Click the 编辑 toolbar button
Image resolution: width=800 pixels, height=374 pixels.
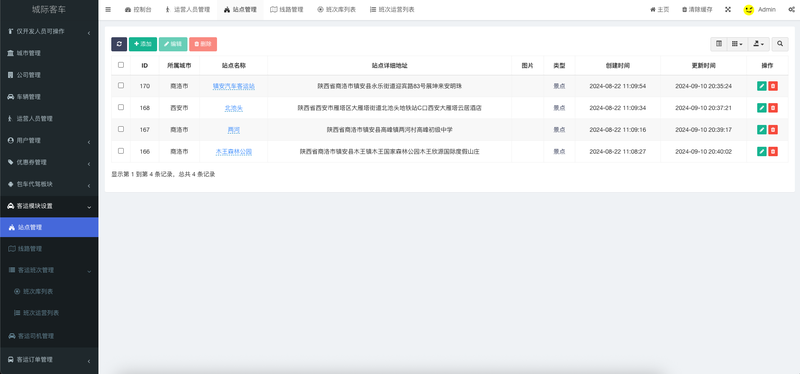coord(173,44)
